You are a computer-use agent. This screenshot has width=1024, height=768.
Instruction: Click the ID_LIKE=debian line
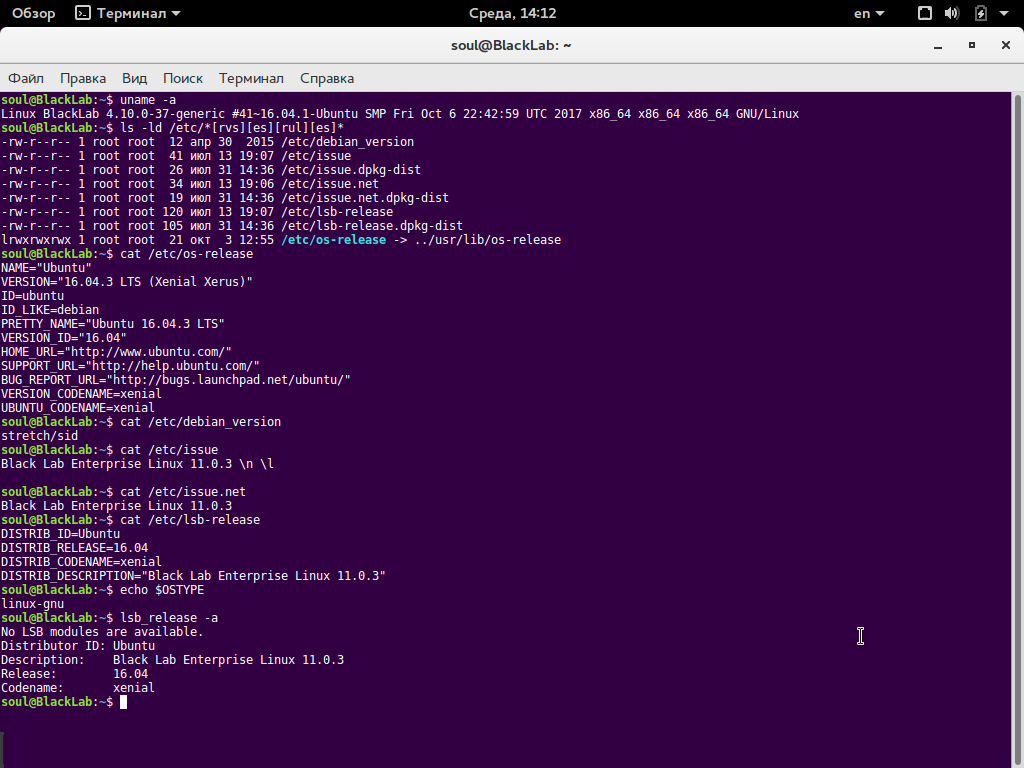(50, 310)
